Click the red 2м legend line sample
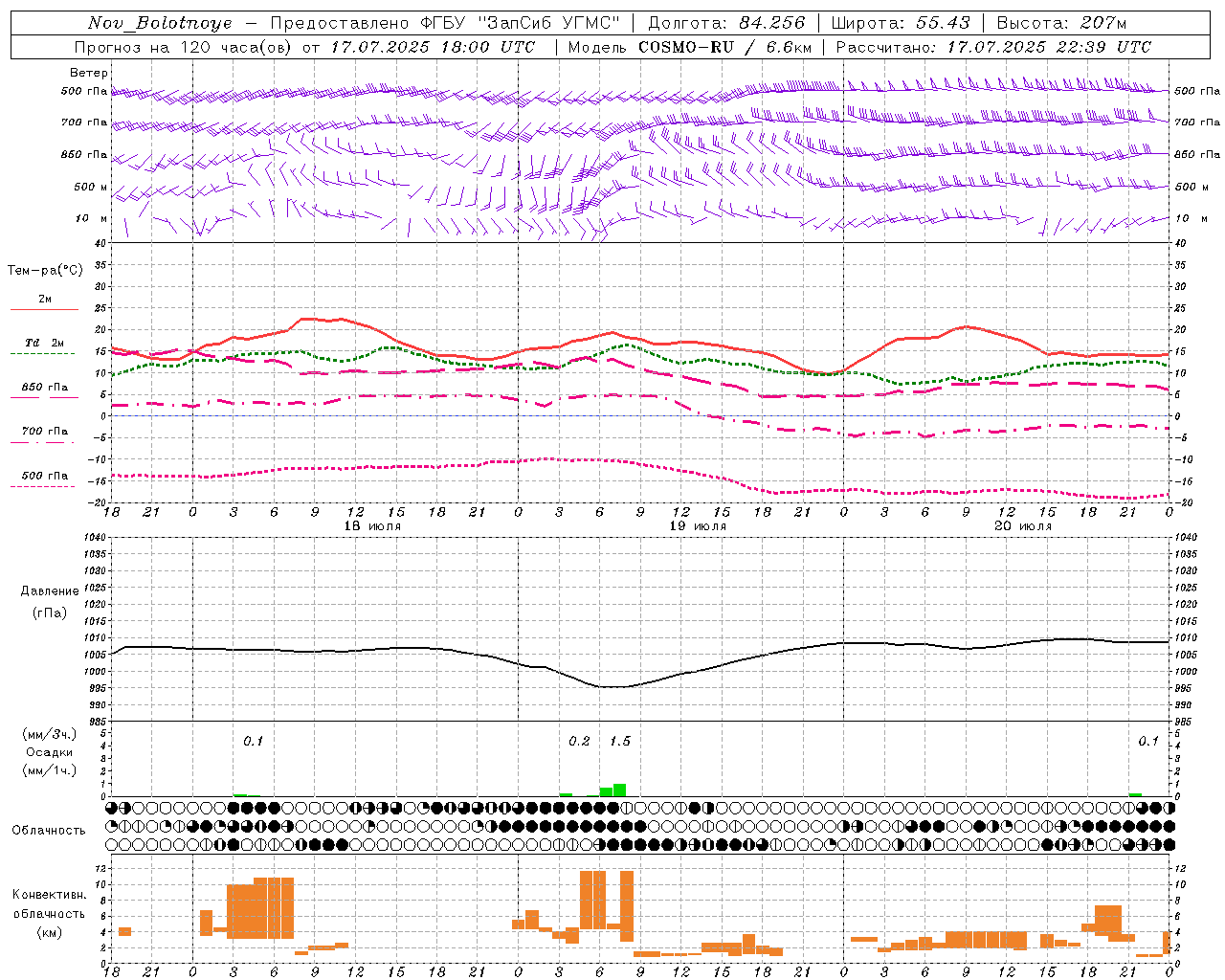 pos(44,309)
